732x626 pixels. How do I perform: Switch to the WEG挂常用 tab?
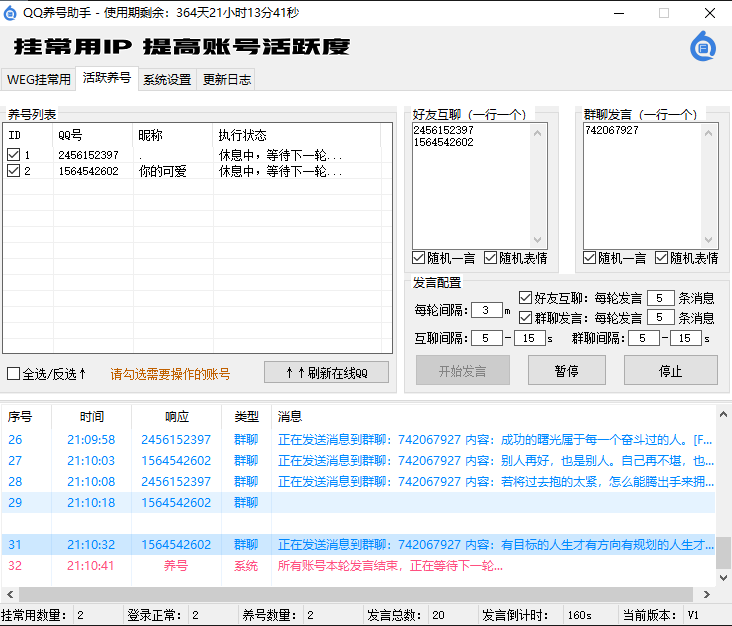[39, 79]
